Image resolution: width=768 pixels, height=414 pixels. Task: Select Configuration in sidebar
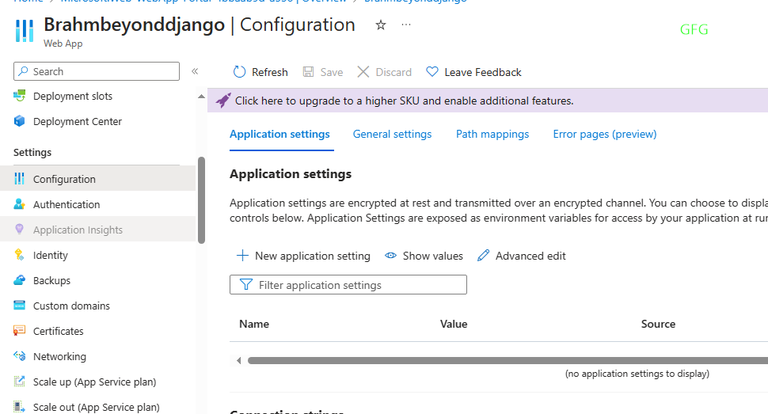(x=64, y=179)
